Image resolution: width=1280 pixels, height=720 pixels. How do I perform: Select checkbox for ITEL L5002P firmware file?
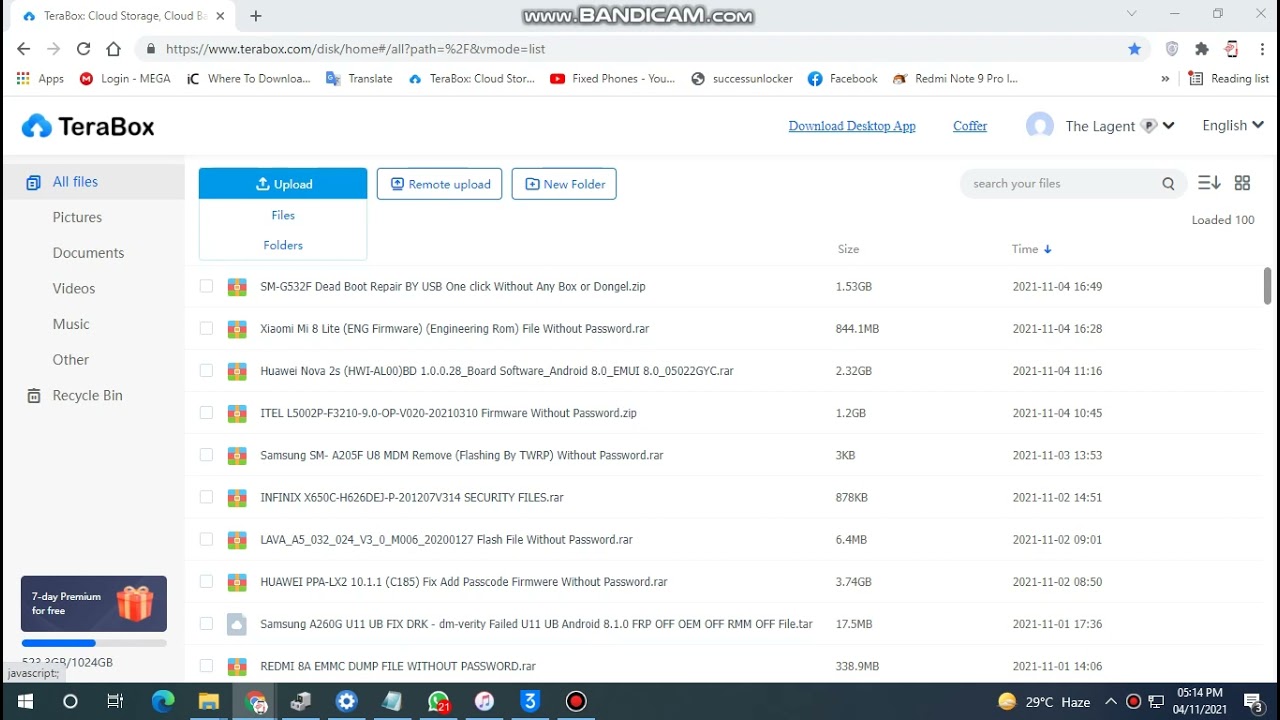click(206, 412)
